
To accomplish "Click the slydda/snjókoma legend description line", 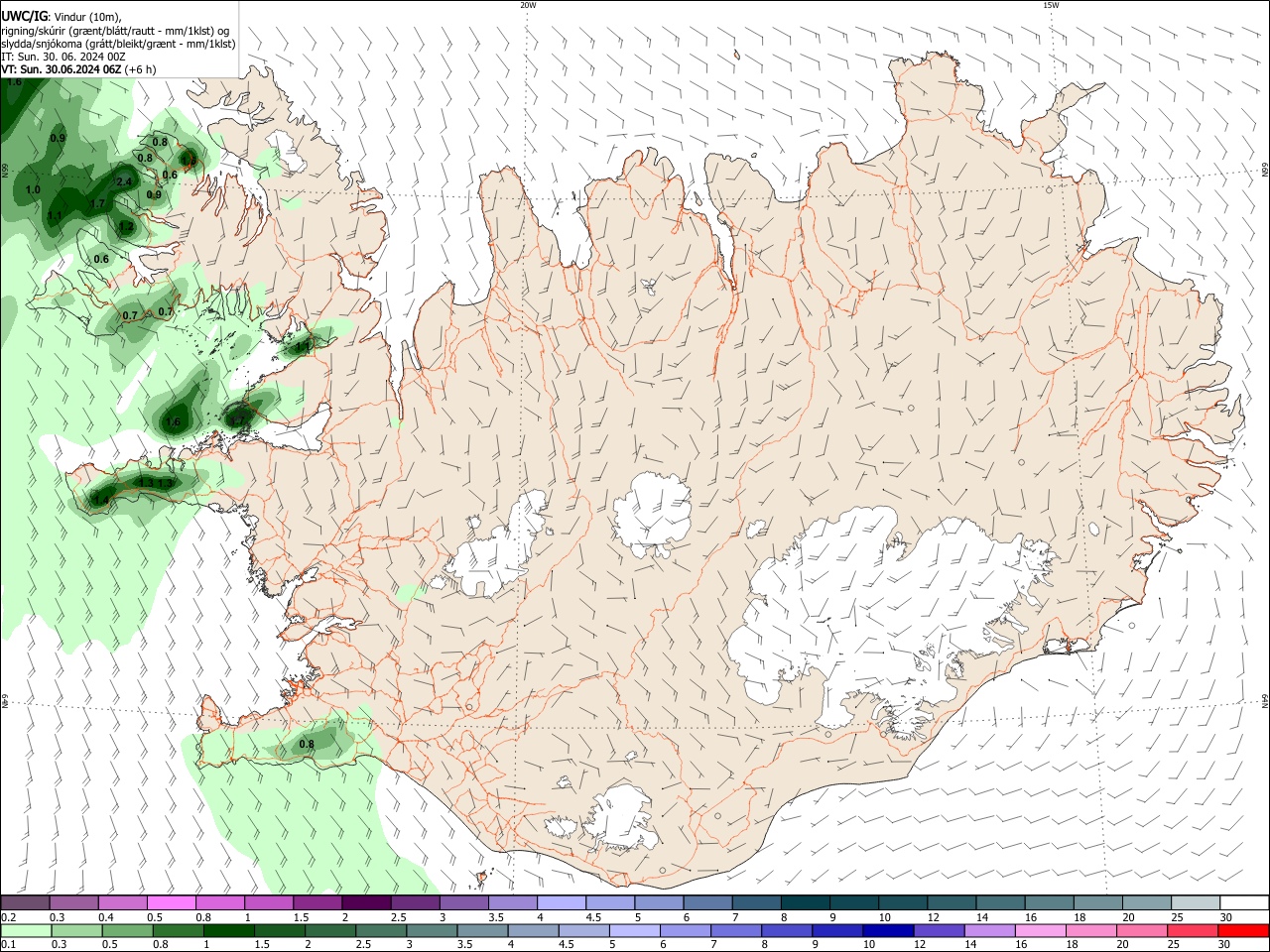I will click(118, 44).
